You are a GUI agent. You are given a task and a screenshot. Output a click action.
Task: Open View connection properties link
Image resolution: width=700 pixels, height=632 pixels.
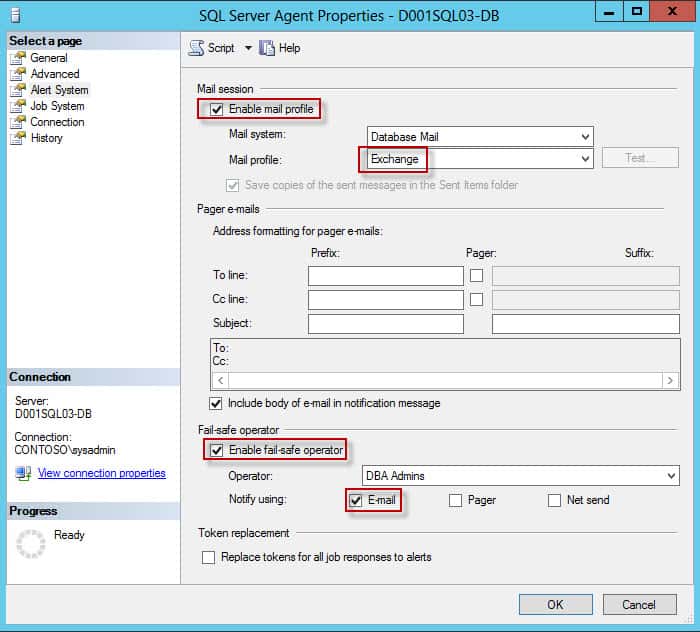point(101,473)
